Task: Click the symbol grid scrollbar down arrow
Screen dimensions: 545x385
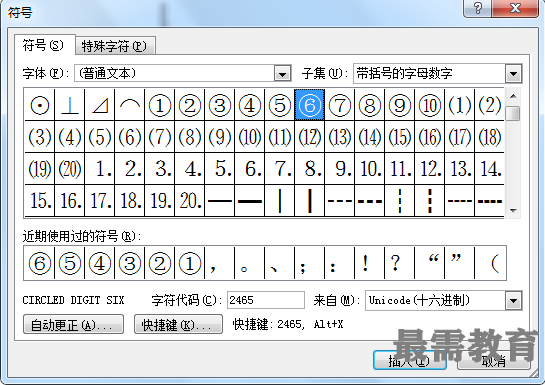Action: pyautogui.click(x=513, y=211)
